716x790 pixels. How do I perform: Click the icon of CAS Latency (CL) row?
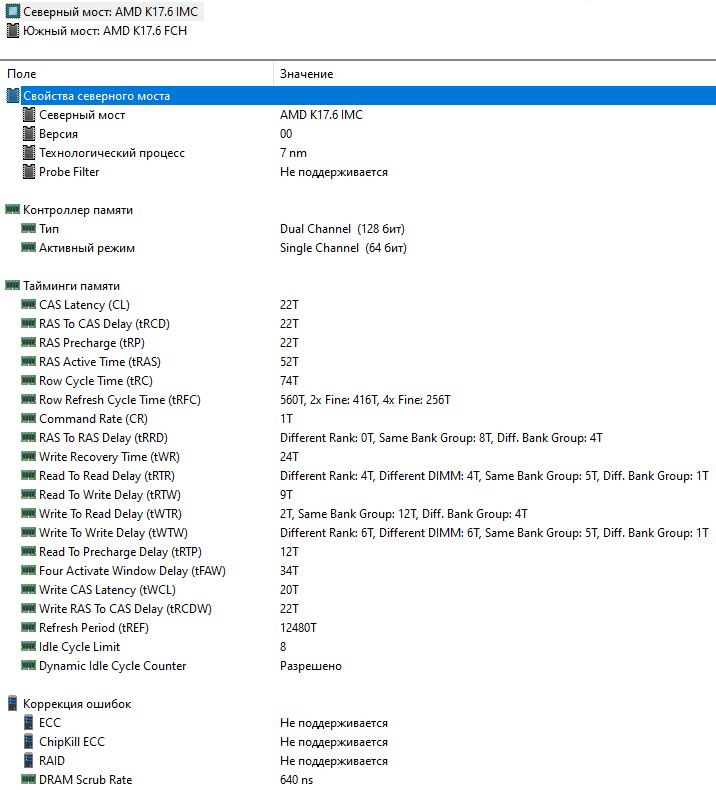(x=28, y=304)
